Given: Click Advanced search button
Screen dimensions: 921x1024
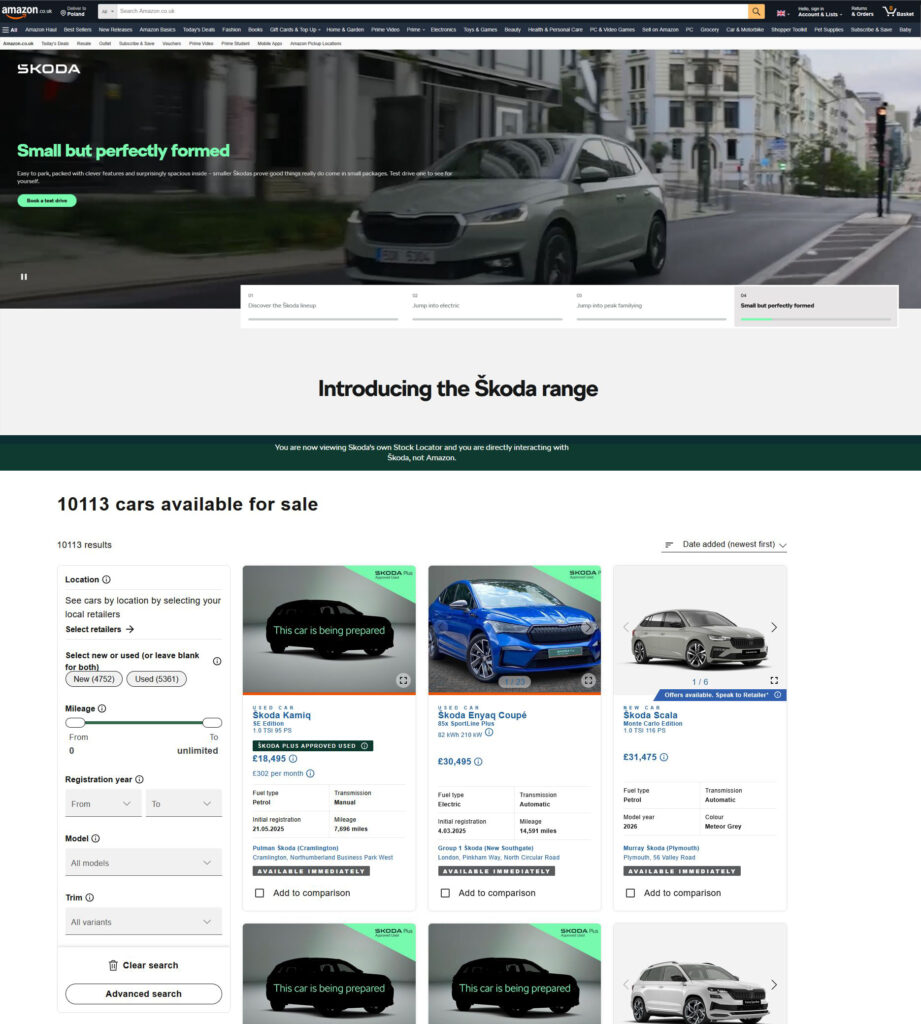Looking at the screenshot, I should (144, 994).
